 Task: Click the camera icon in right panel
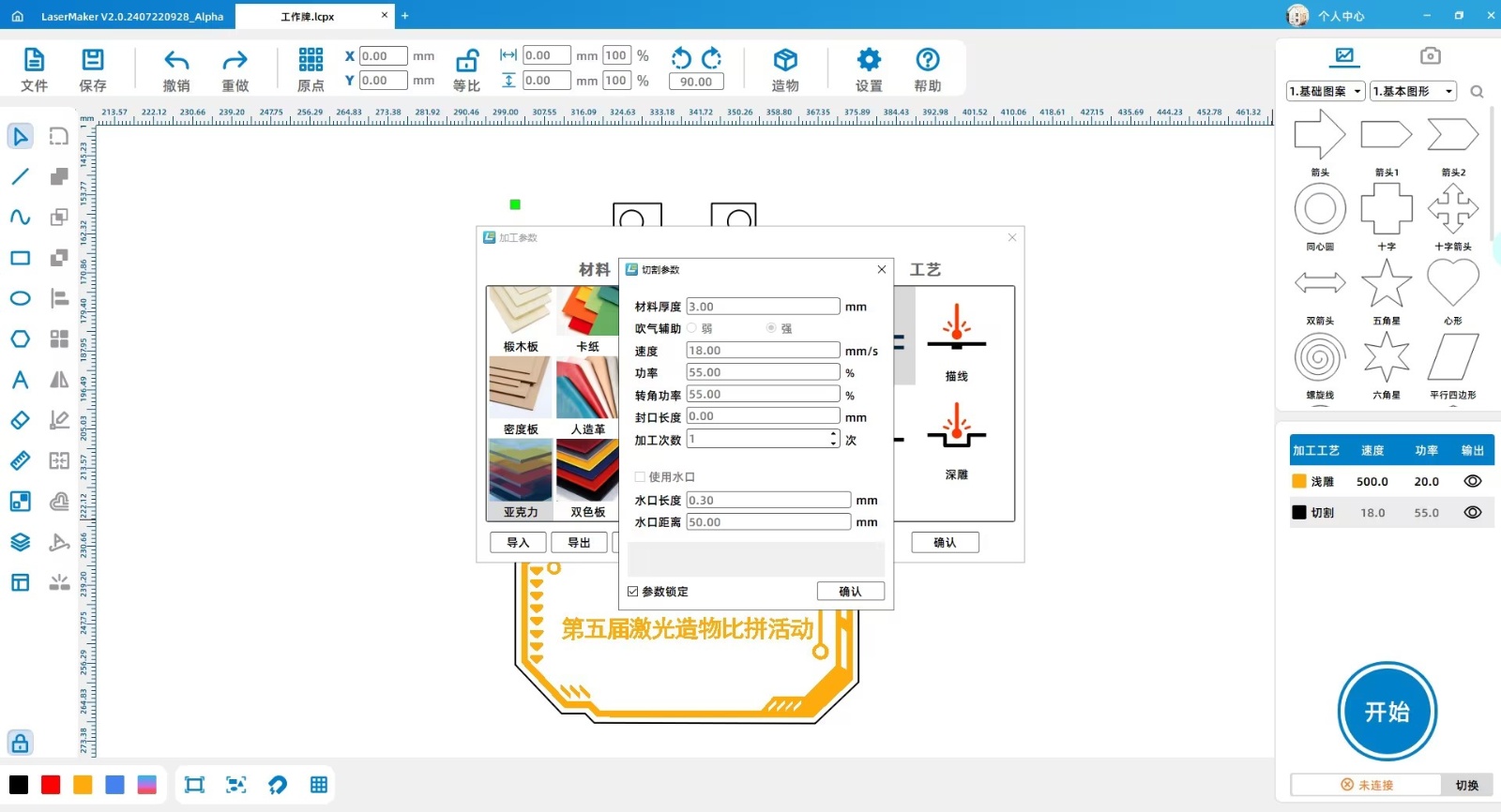(x=1430, y=56)
